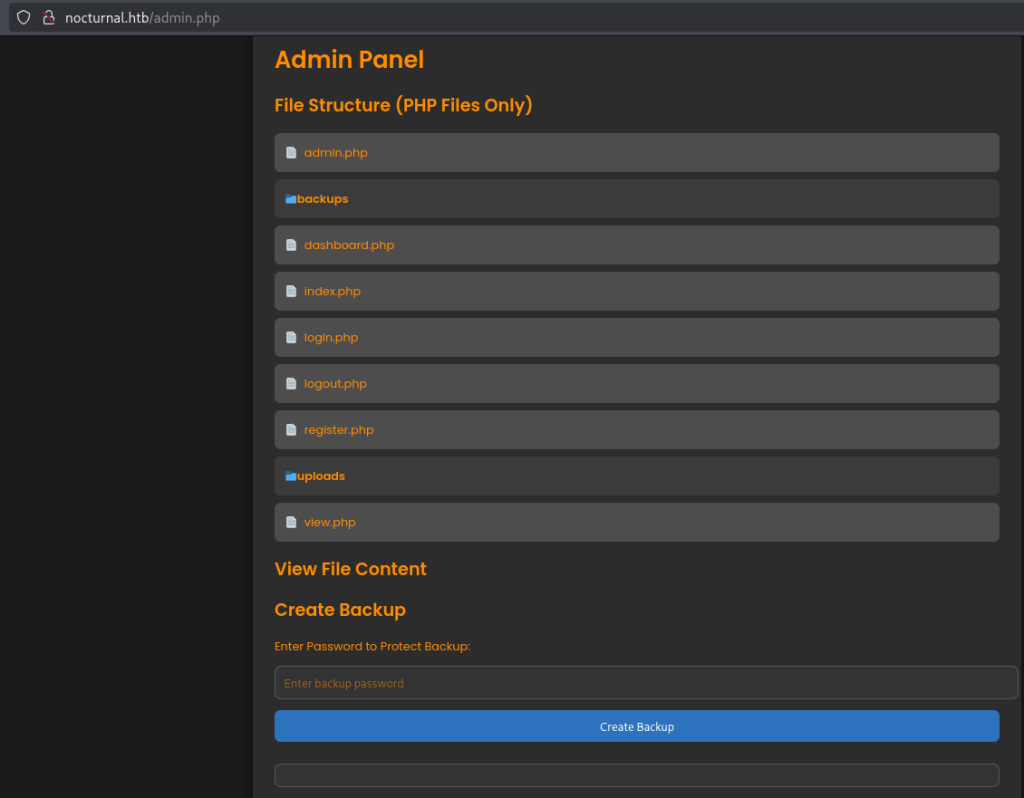Click the folder icon next to backups
Viewport: 1024px width, 798px height.
[x=290, y=199]
